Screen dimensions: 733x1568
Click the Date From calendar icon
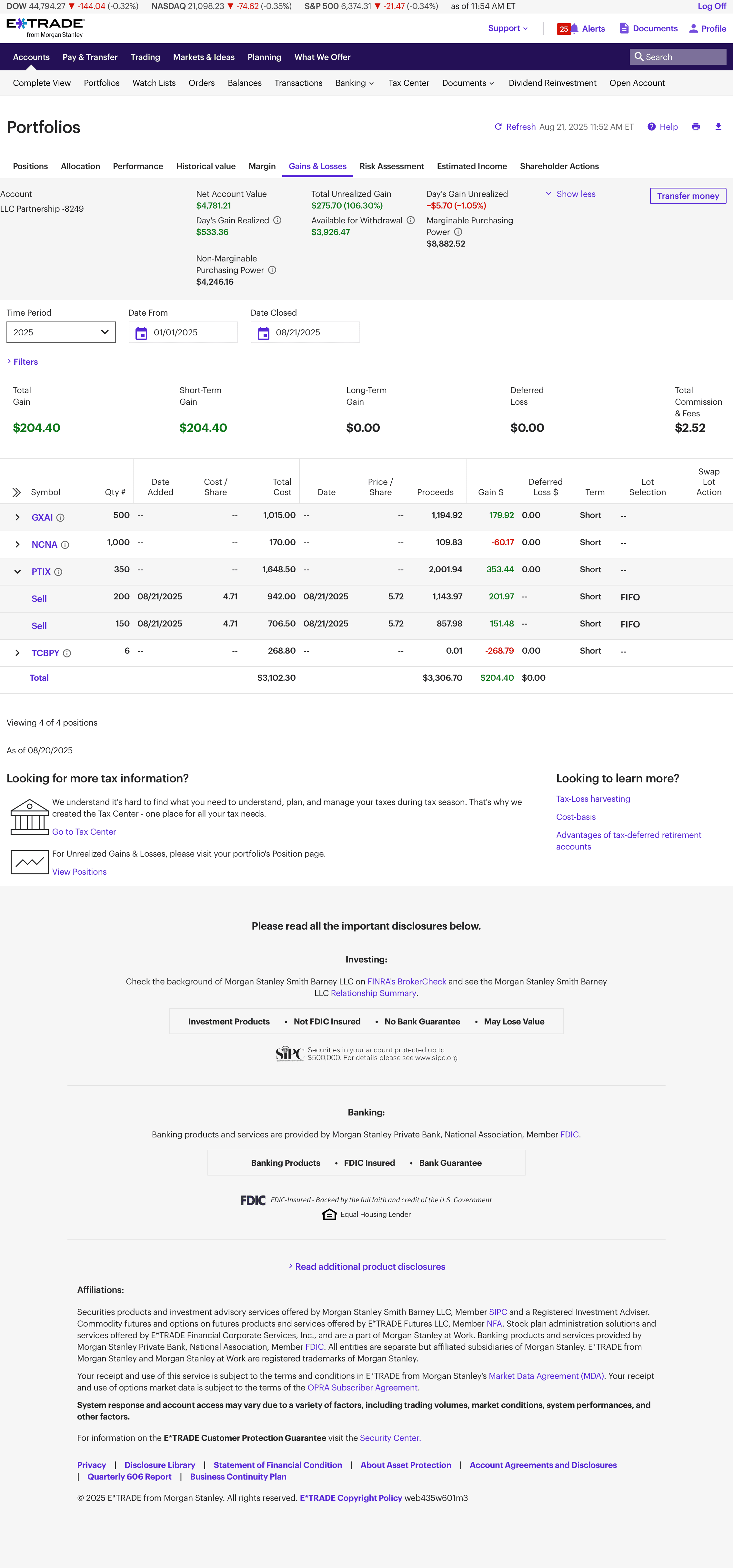141,333
